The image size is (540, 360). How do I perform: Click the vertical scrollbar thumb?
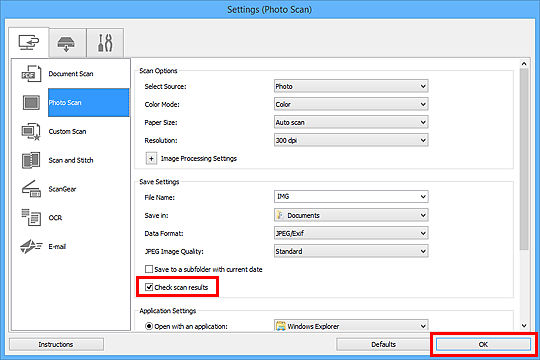[524, 159]
